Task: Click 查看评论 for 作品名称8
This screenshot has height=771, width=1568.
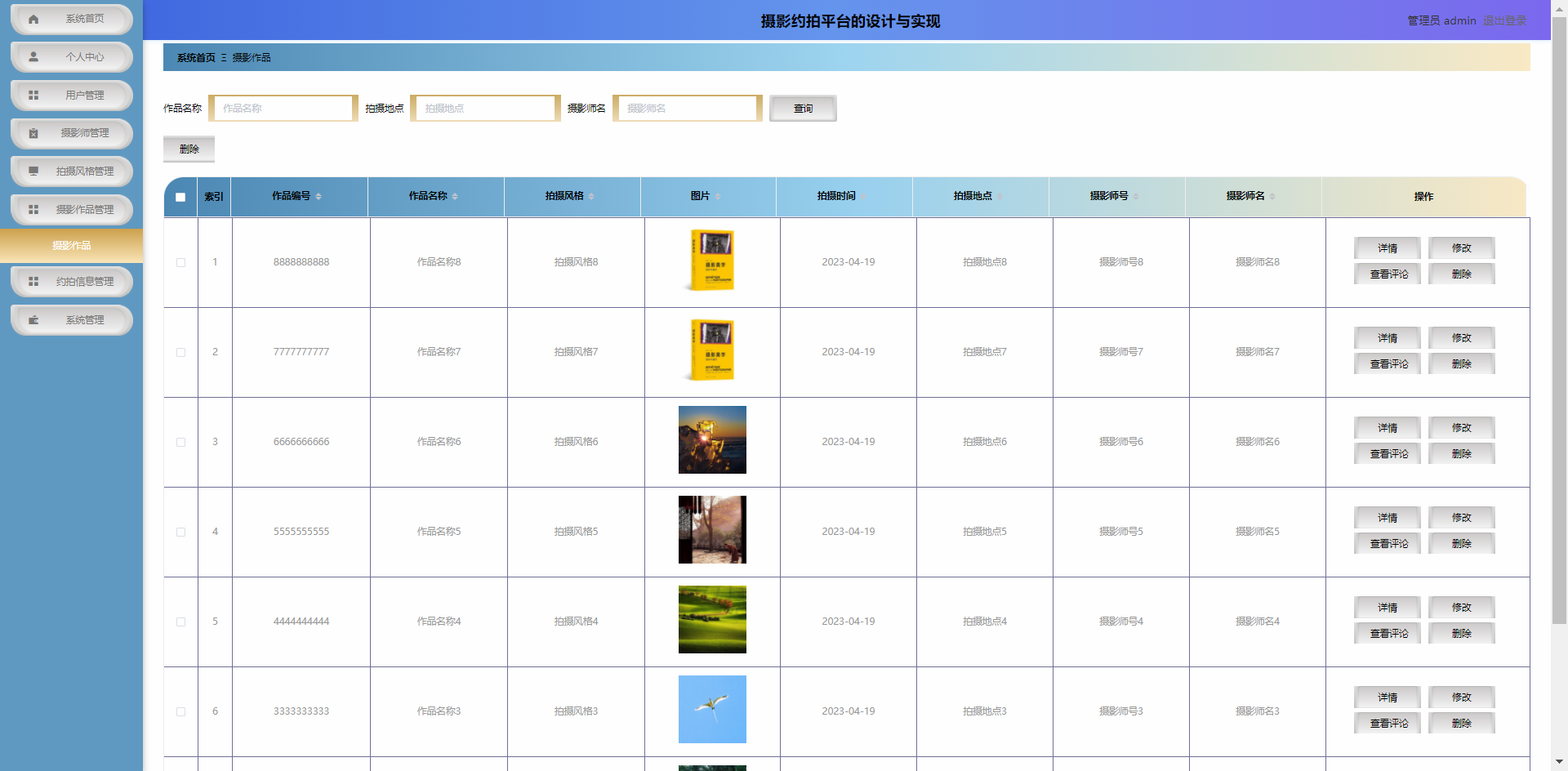Action: pos(1388,274)
